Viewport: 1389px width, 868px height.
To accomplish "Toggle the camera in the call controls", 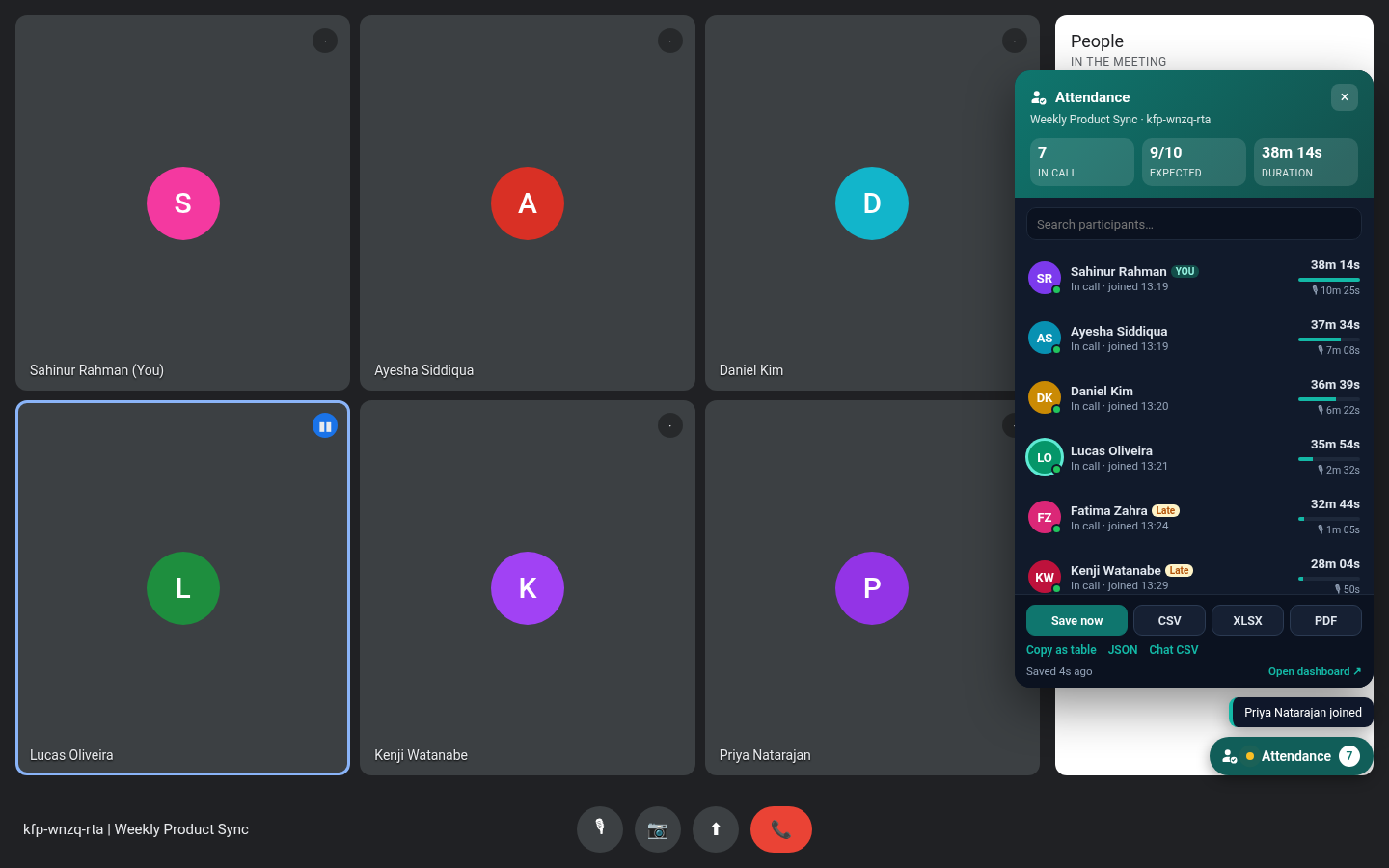I will pyautogui.click(x=658, y=829).
